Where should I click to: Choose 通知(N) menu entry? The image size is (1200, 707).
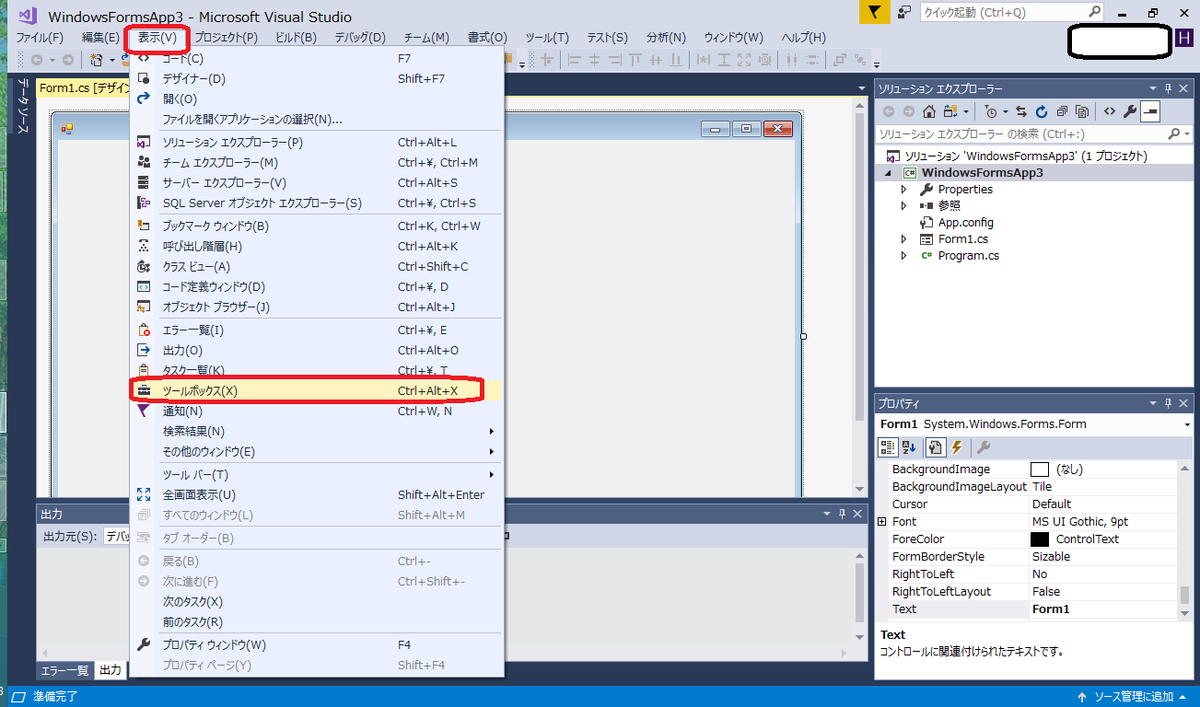(x=317, y=410)
